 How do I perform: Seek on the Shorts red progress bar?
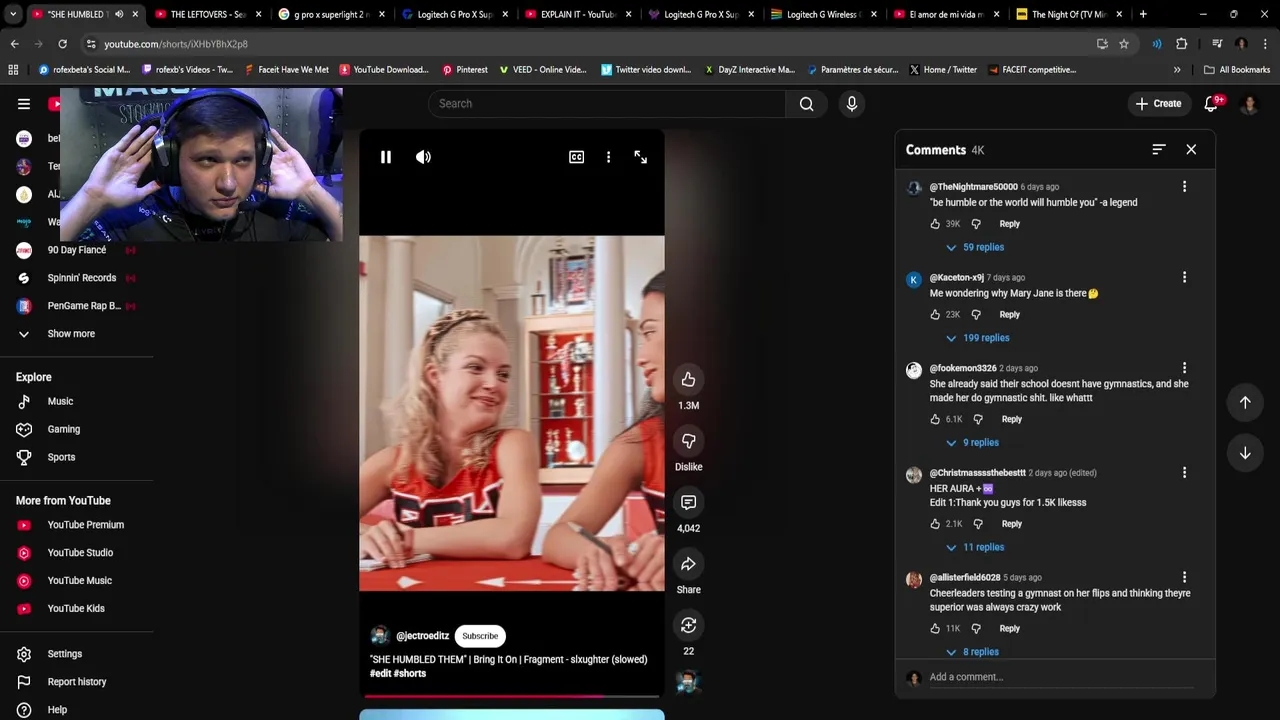512,696
